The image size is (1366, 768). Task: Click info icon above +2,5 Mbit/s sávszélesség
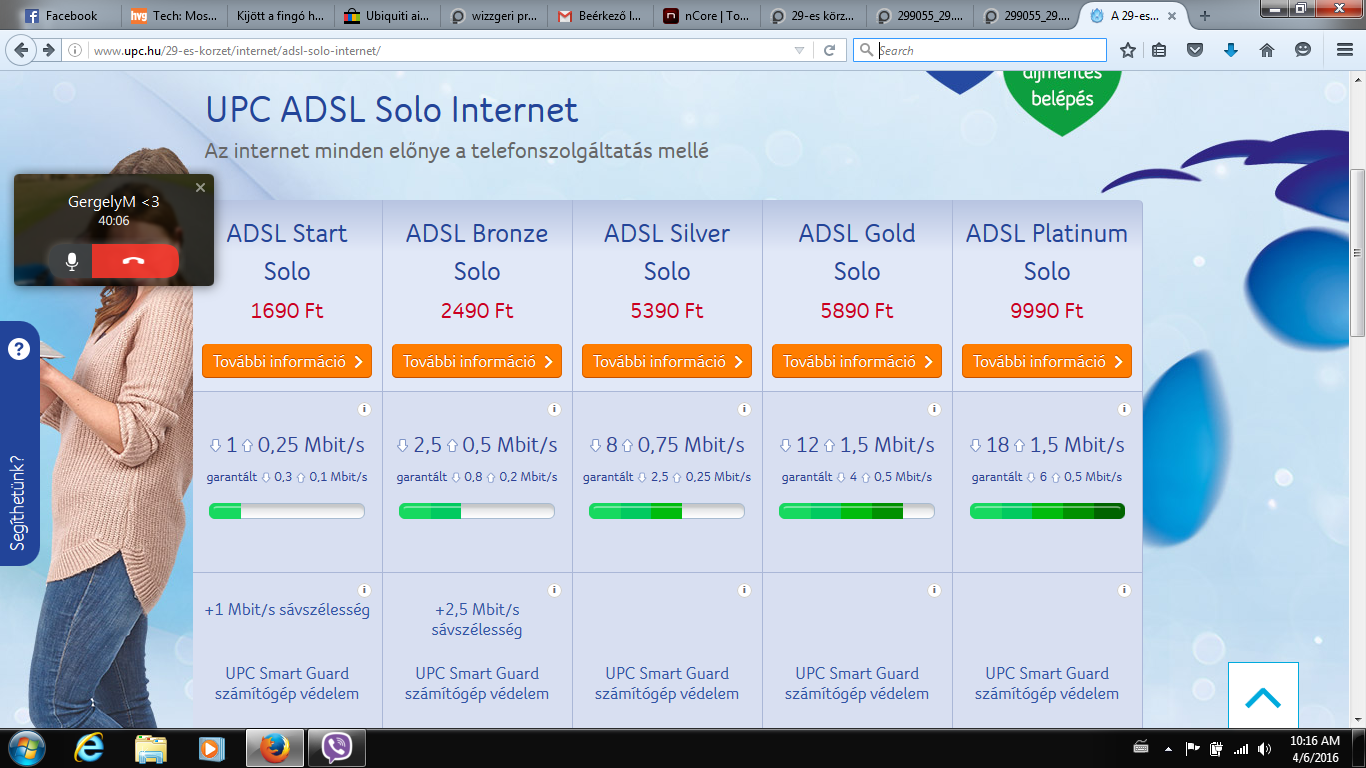(x=554, y=590)
